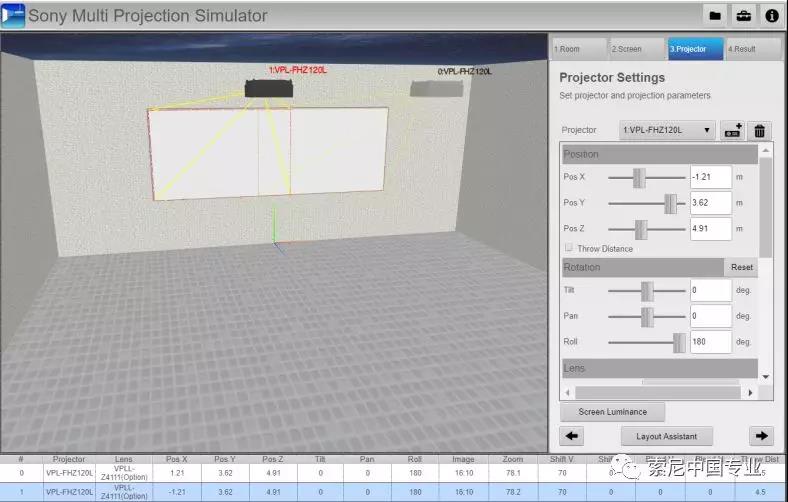
Task: Click the Roll column header in table
Action: point(415,459)
